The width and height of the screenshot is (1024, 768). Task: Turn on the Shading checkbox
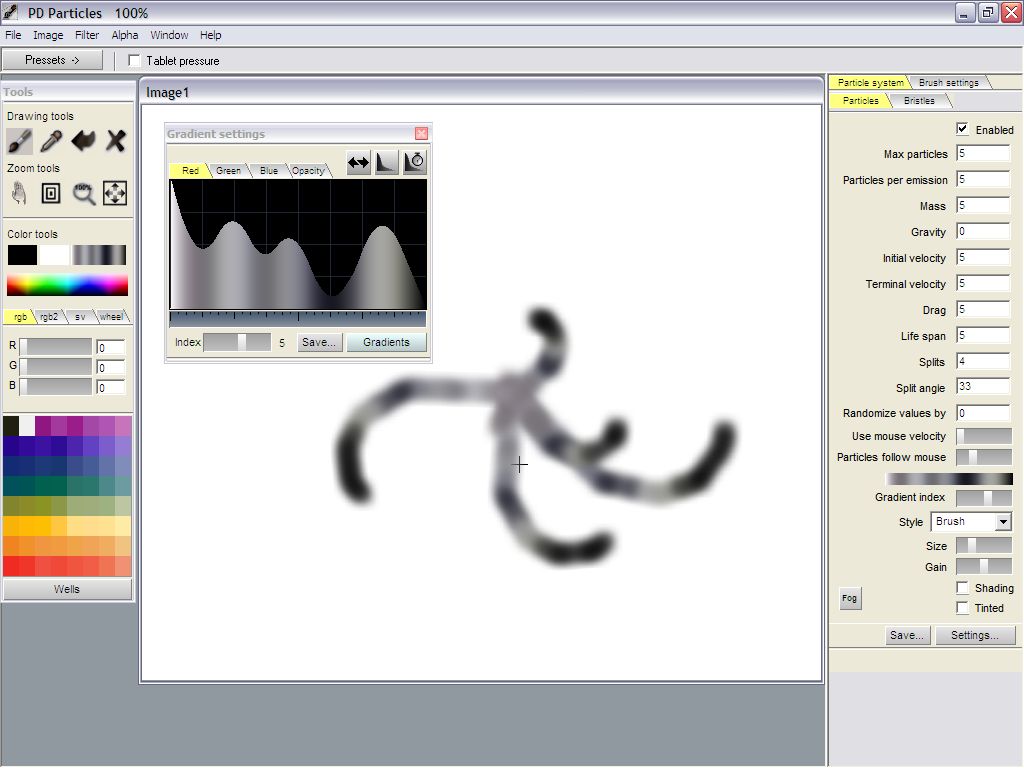(x=962, y=588)
